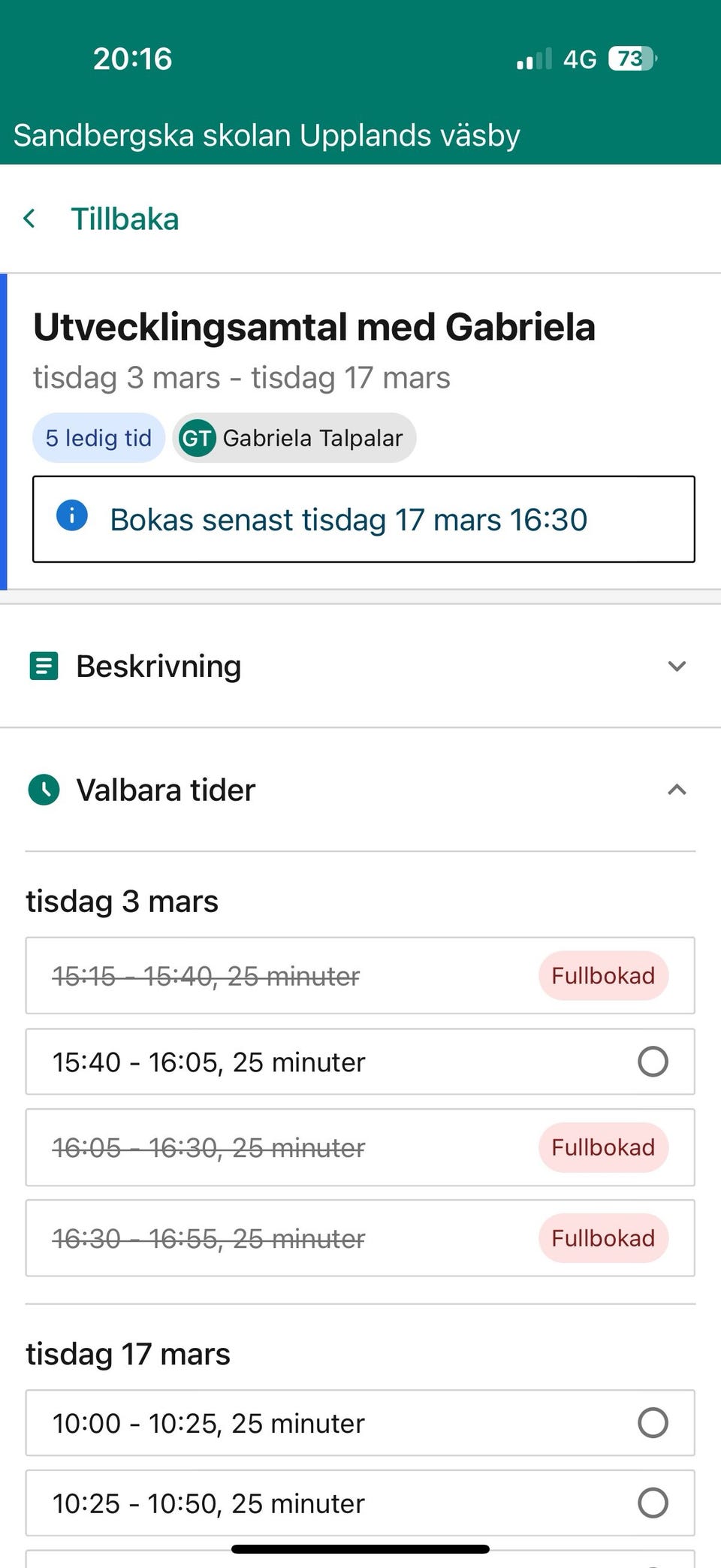Expand the Beskrivning section chevron
Viewport: 721px width, 1568px height.
[677, 666]
